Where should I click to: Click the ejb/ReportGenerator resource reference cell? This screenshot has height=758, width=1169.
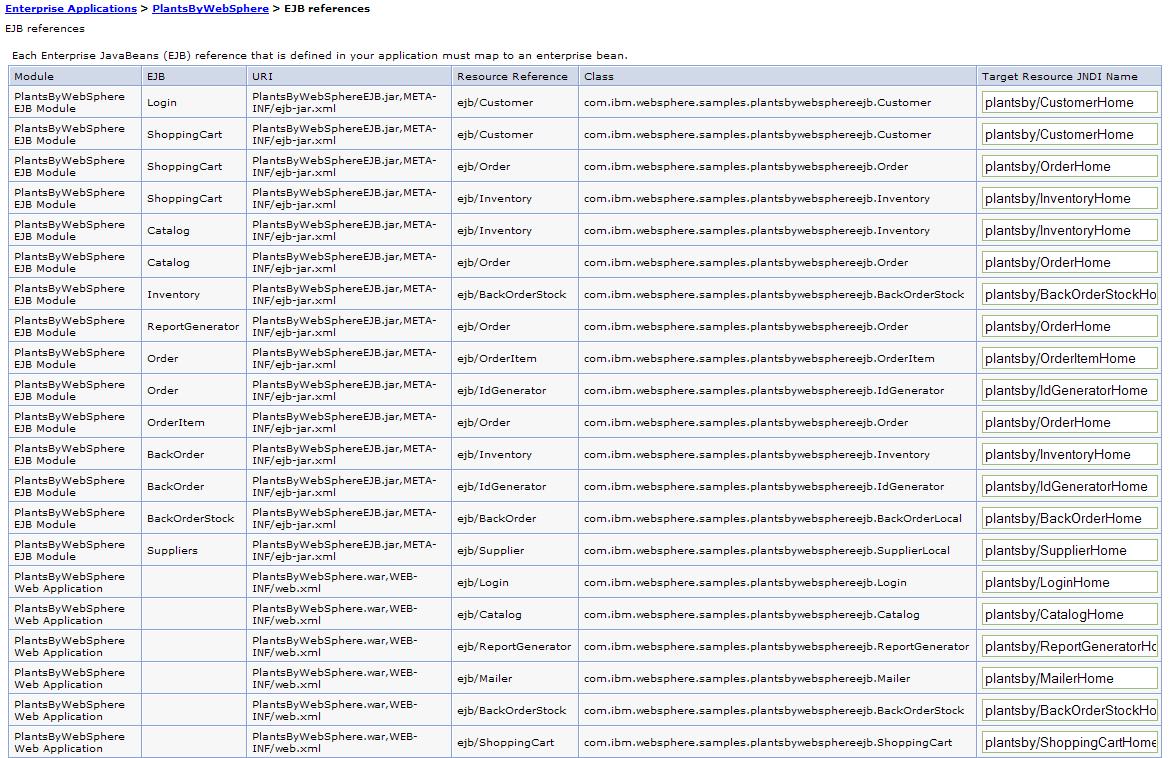point(514,647)
